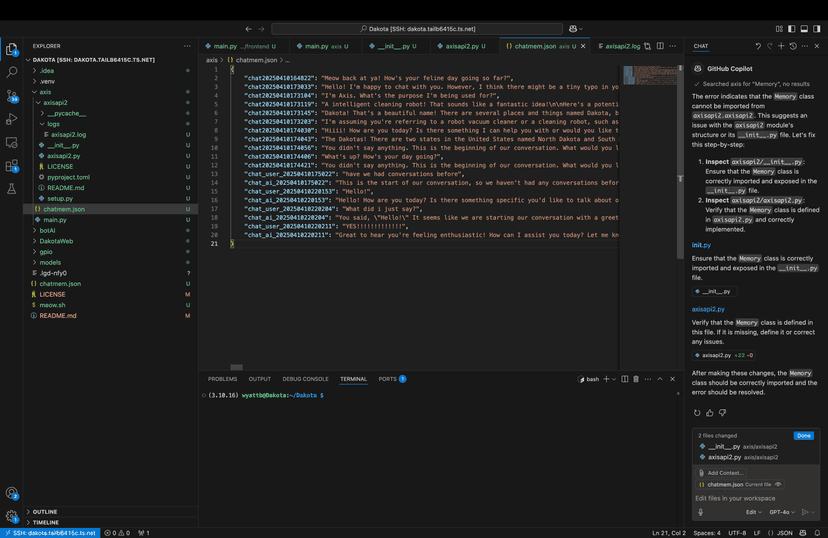Image resolution: width=828 pixels, height=538 pixels.
Task: Open the Testing flask icon
Action: tap(12, 189)
